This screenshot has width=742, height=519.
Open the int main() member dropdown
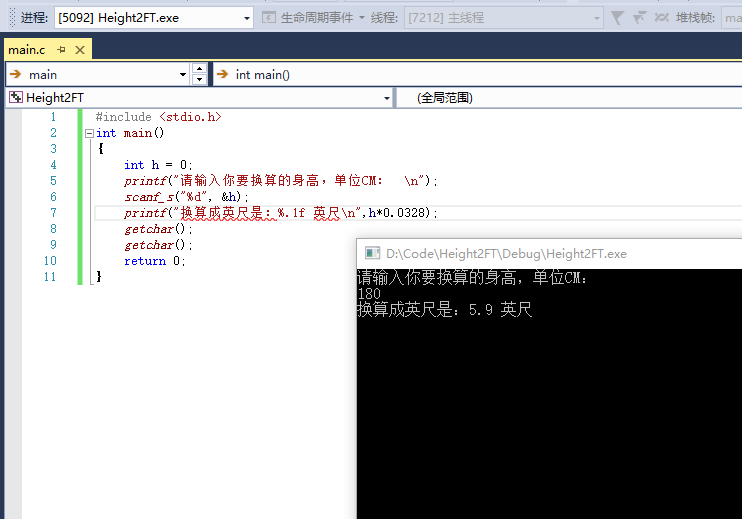[477, 75]
